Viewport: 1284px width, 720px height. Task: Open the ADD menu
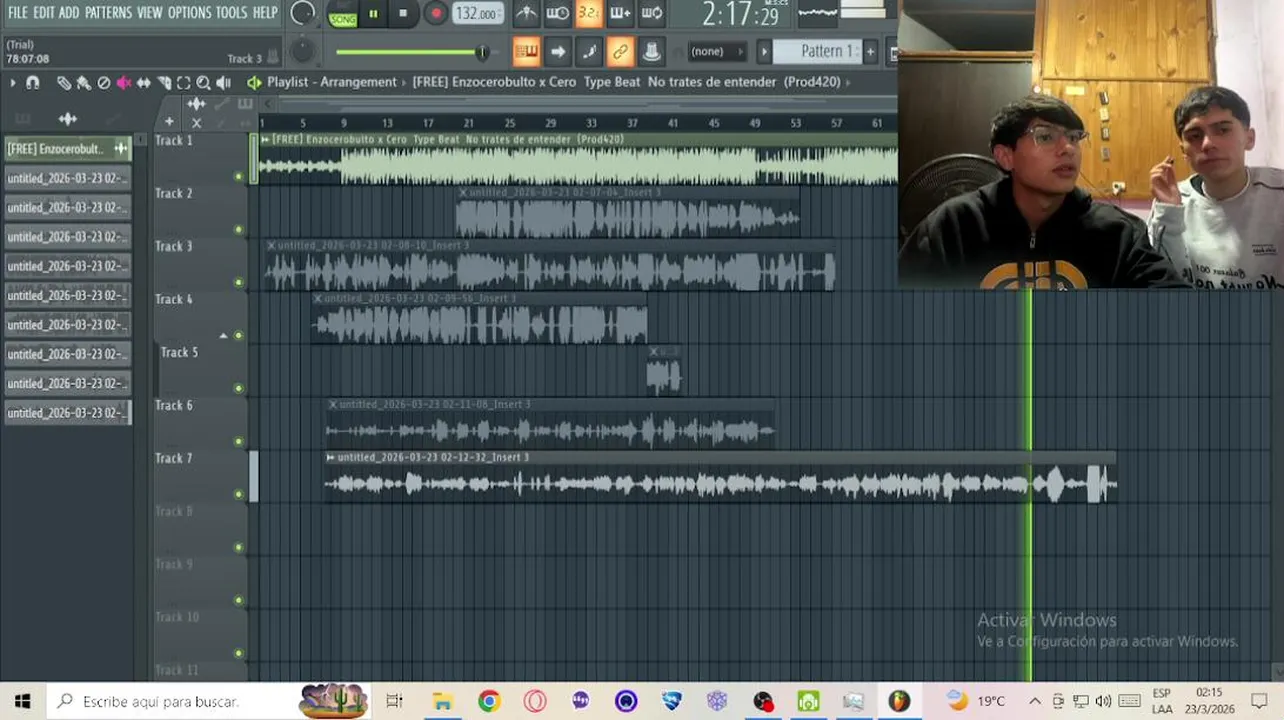[69, 13]
